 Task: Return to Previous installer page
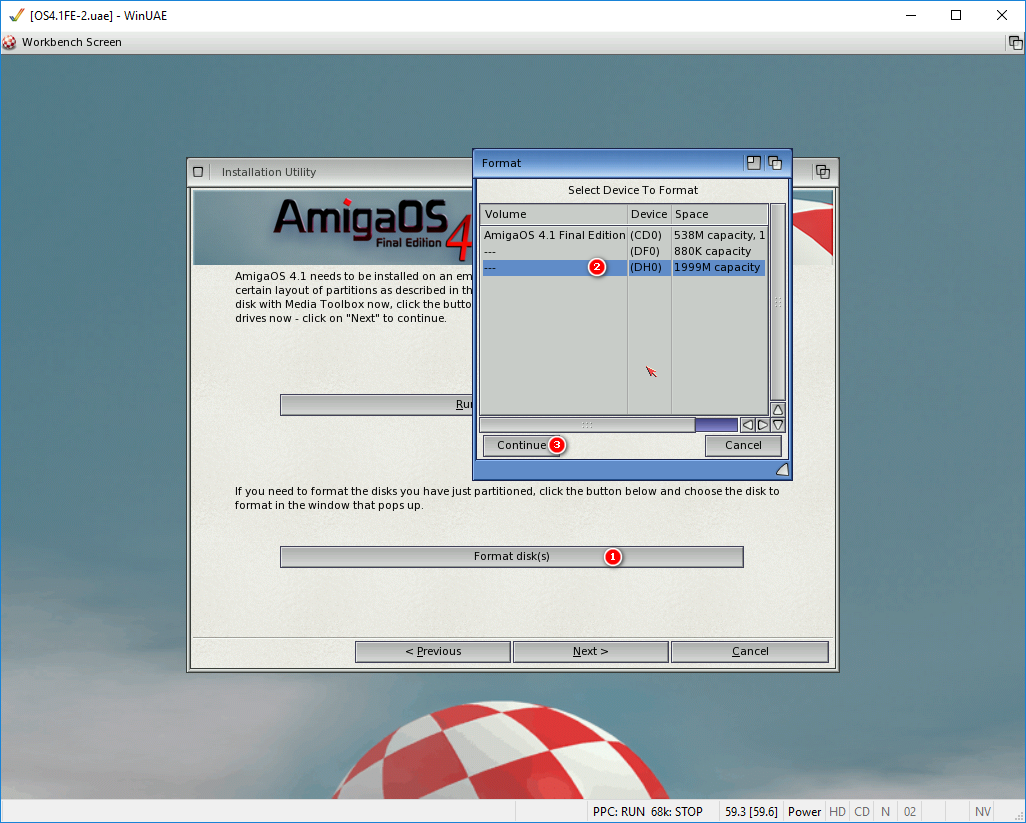pos(433,652)
